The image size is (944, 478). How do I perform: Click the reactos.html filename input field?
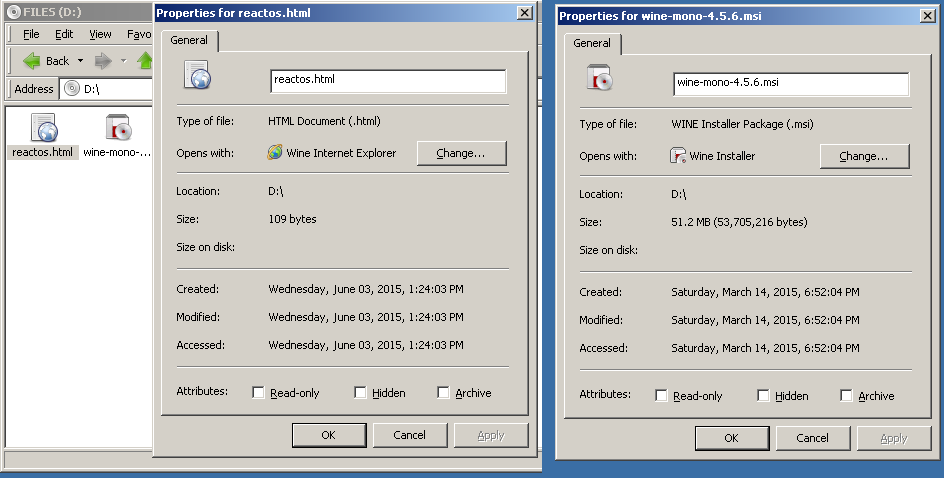(x=388, y=81)
